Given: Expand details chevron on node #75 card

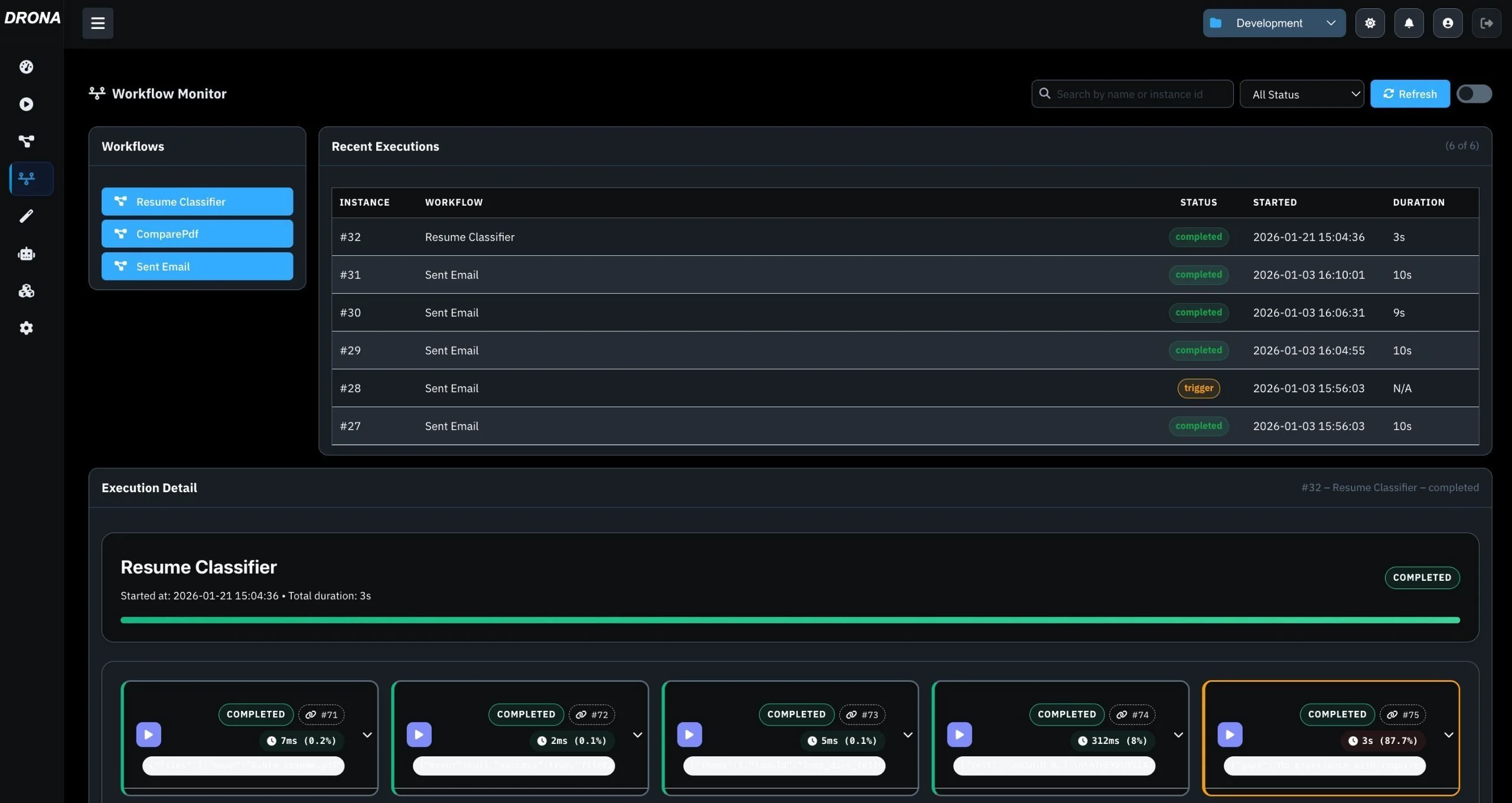Looking at the screenshot, I should pos(1449,735).
